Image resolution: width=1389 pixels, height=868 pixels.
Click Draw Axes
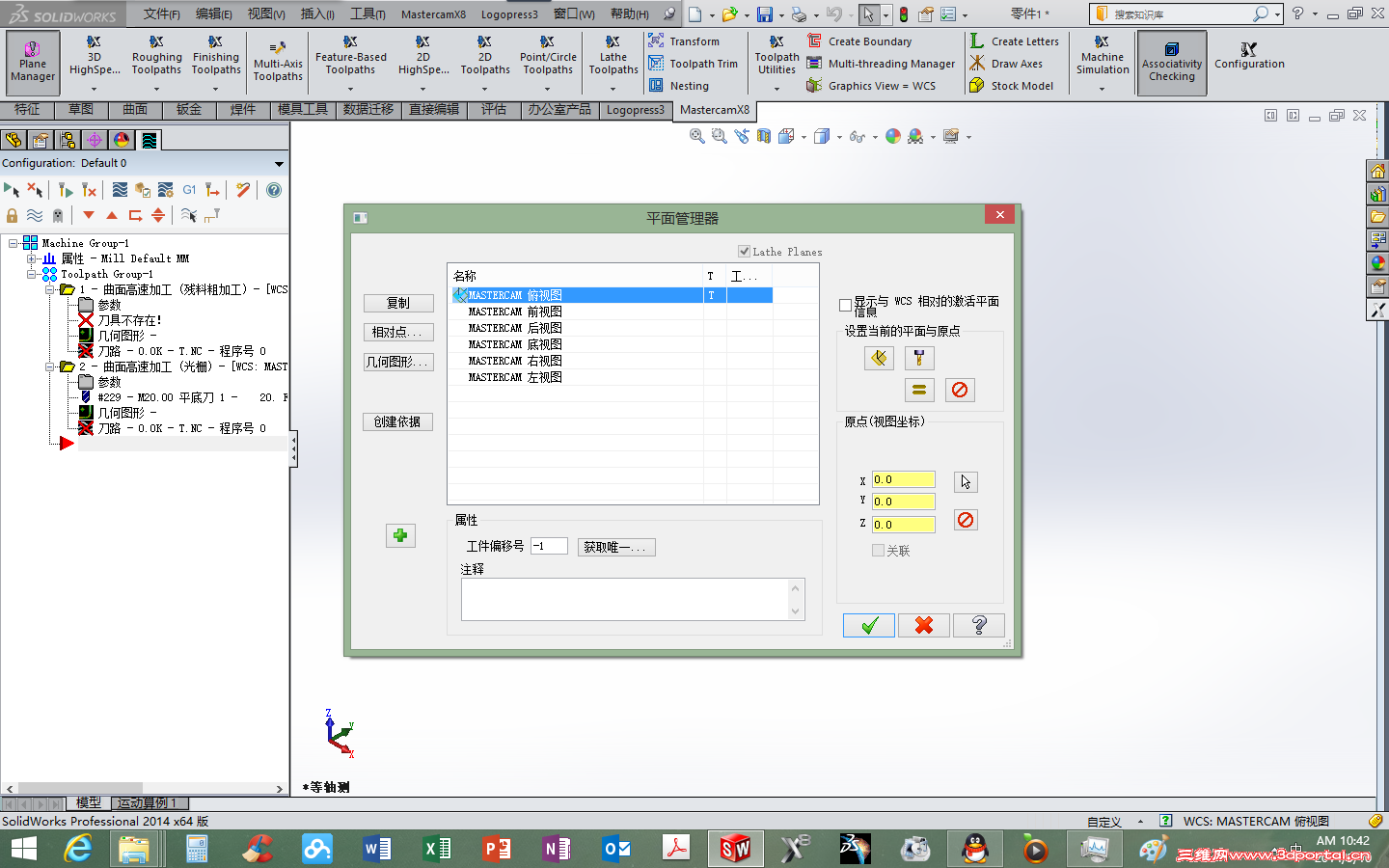(1006, 64)
